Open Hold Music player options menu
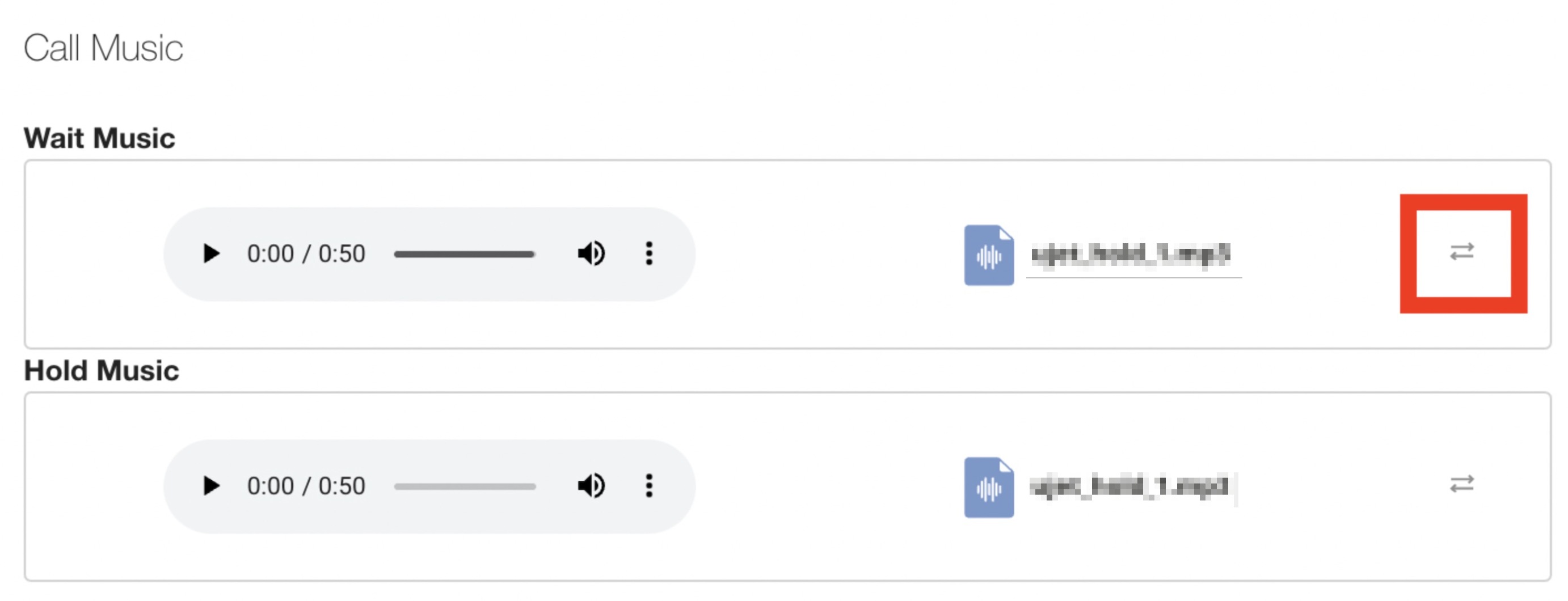 [649, 486]
